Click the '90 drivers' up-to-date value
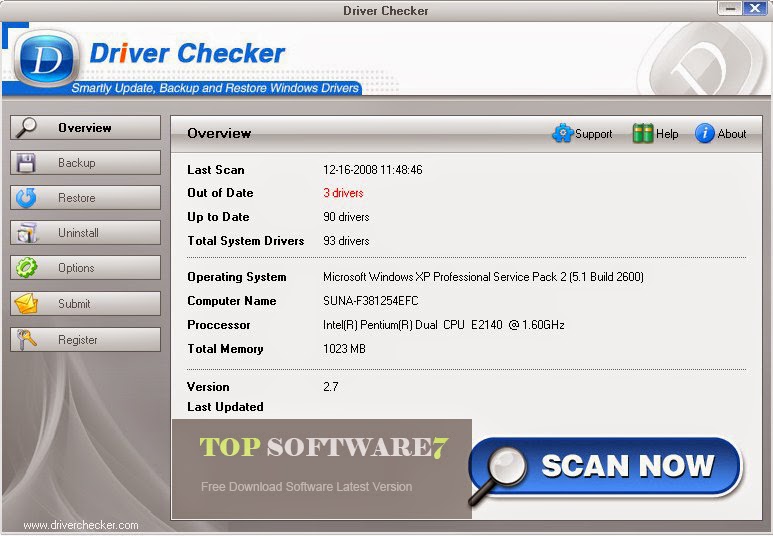The height and width of the screenshot is (536, 773). click(346, 217)
